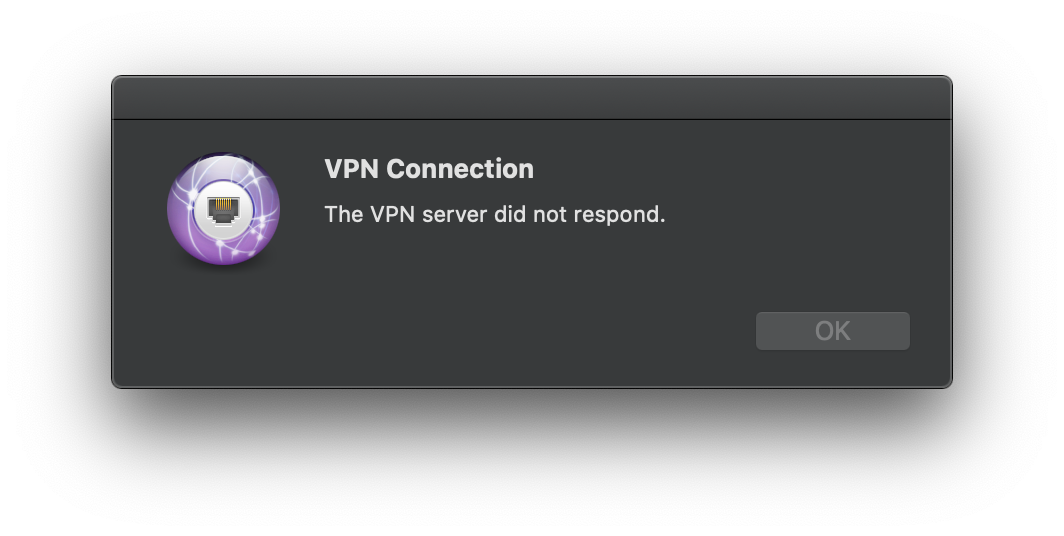
Task: Click the Ethernet port symbol inside the icon
Action: click(x=223, y=209)
